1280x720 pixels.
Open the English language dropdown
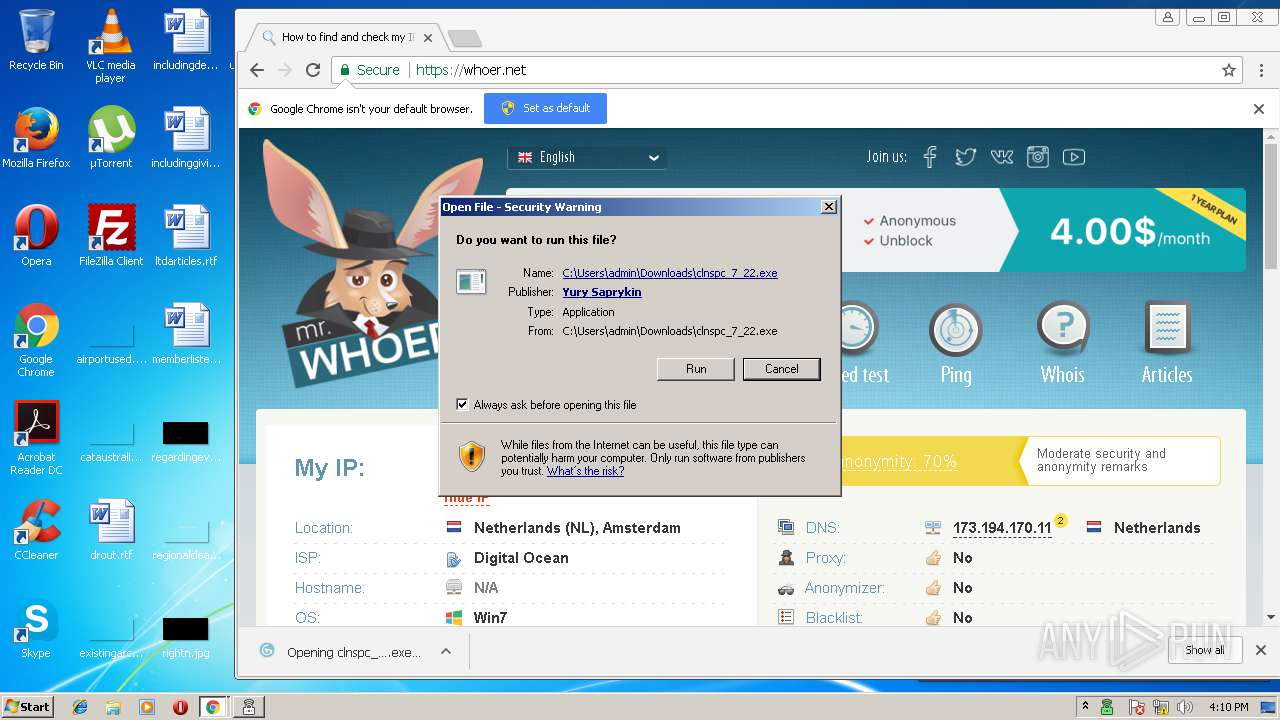tap(587, 157)
